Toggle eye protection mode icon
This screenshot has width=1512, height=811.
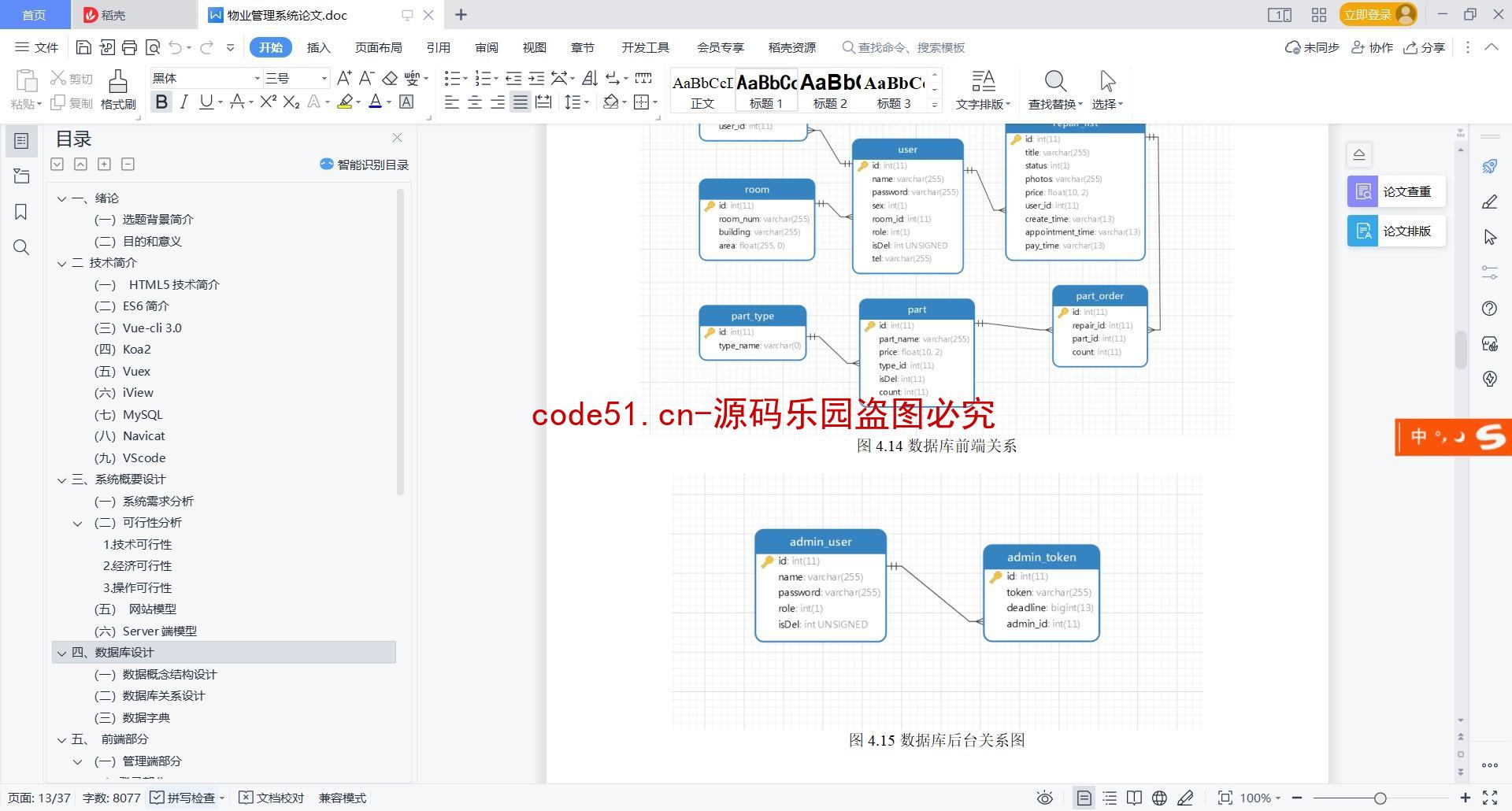click(1045, 798)
